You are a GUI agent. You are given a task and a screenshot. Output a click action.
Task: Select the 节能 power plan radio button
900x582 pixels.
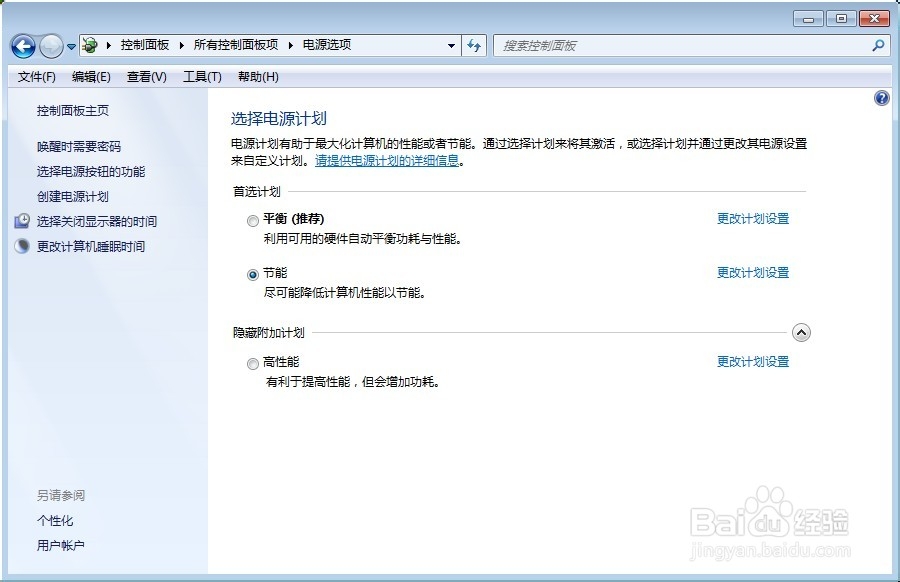(253, 274)
